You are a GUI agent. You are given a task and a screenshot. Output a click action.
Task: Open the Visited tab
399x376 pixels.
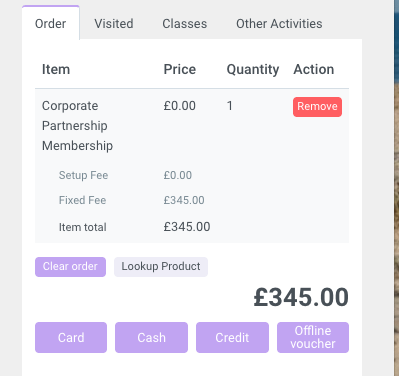pyautogui.click(x=114, y=23)
